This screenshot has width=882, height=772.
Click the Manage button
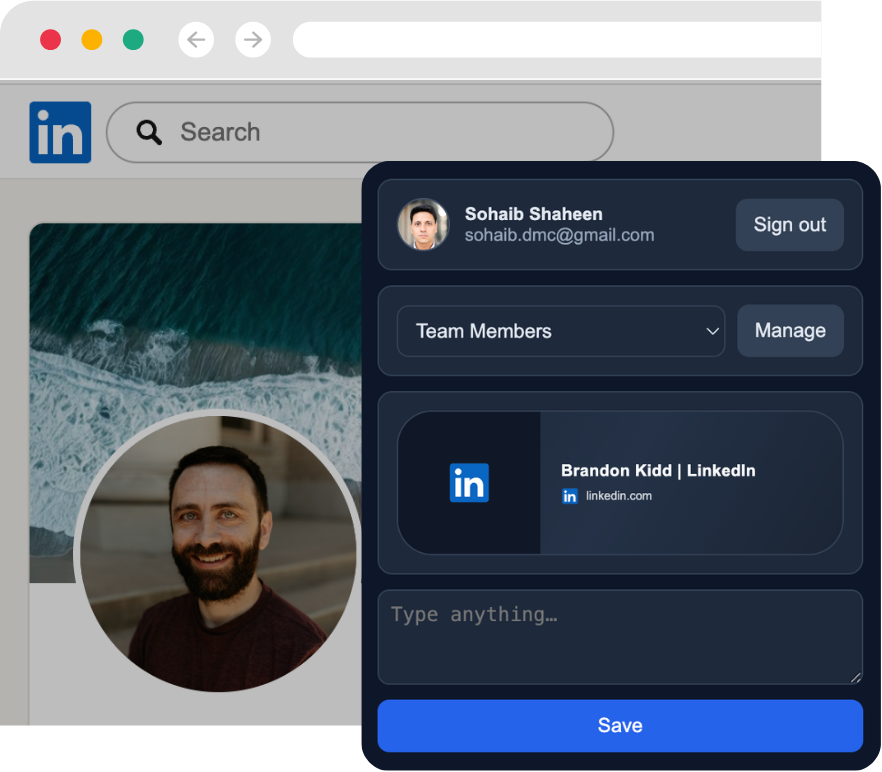[x=790, y=330]
